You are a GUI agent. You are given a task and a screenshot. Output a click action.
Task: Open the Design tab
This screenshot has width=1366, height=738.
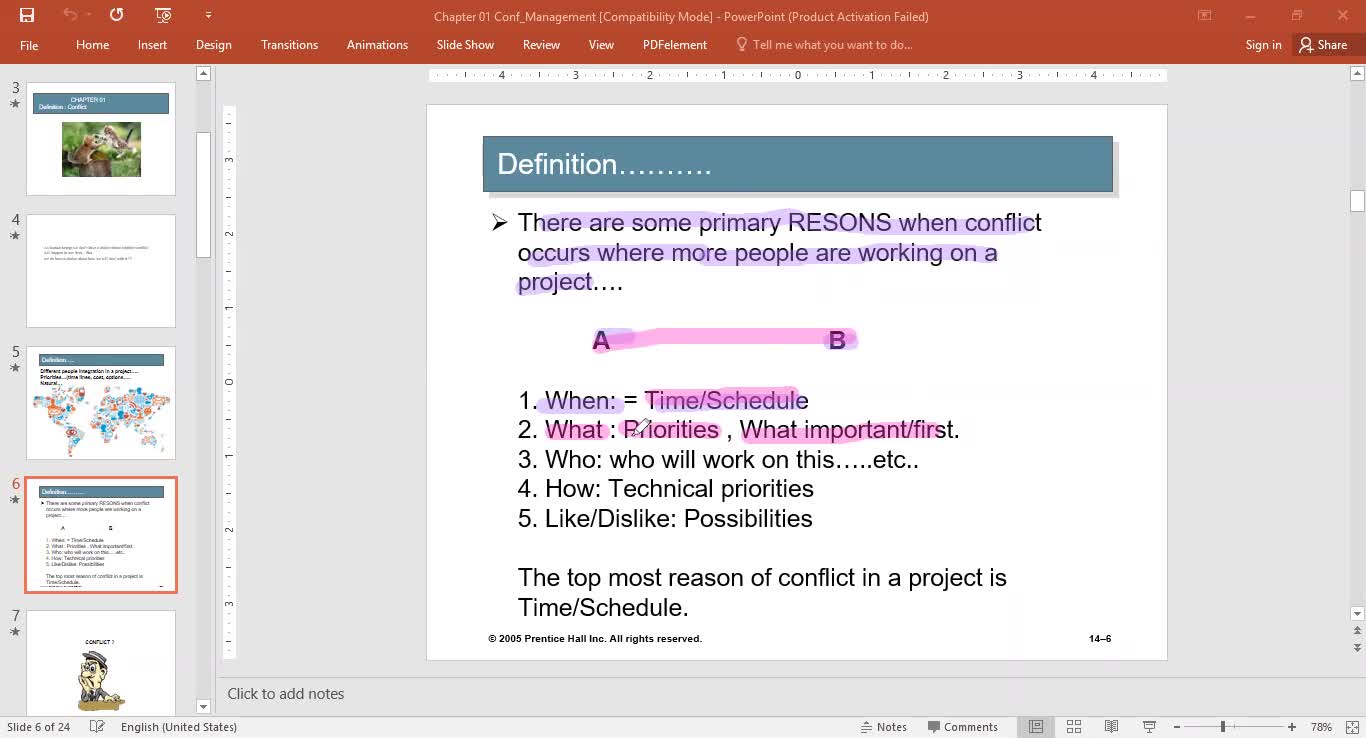tap(213, 45)
